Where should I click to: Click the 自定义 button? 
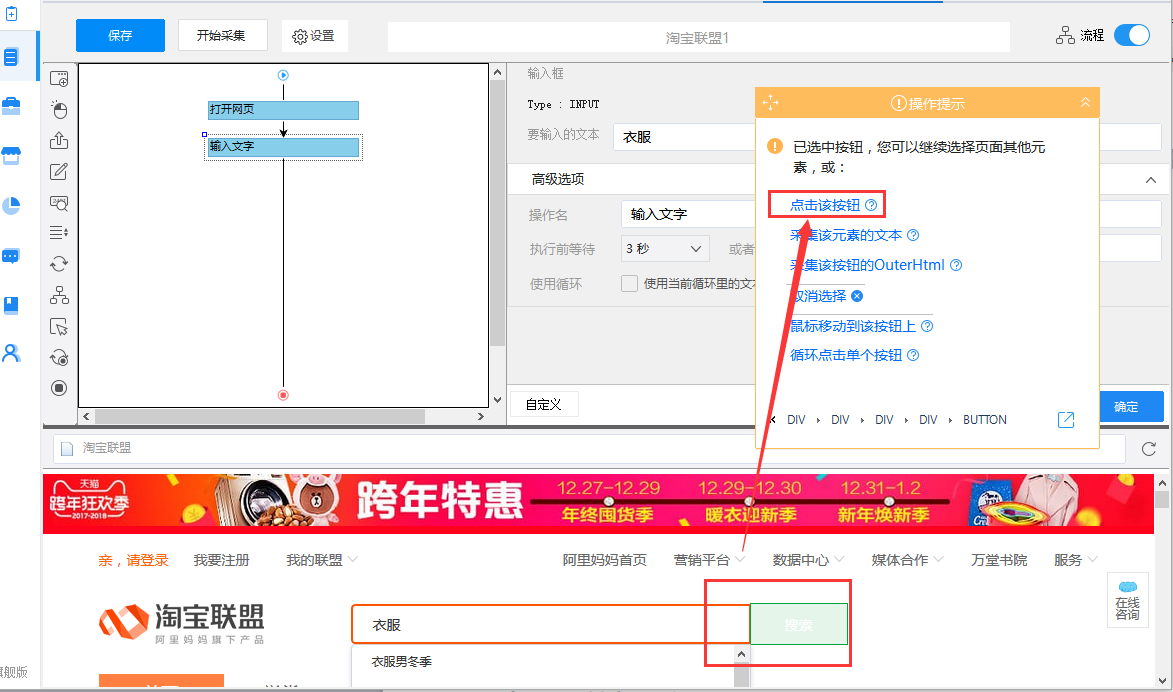pyautogui.click(x=544, y=405)
